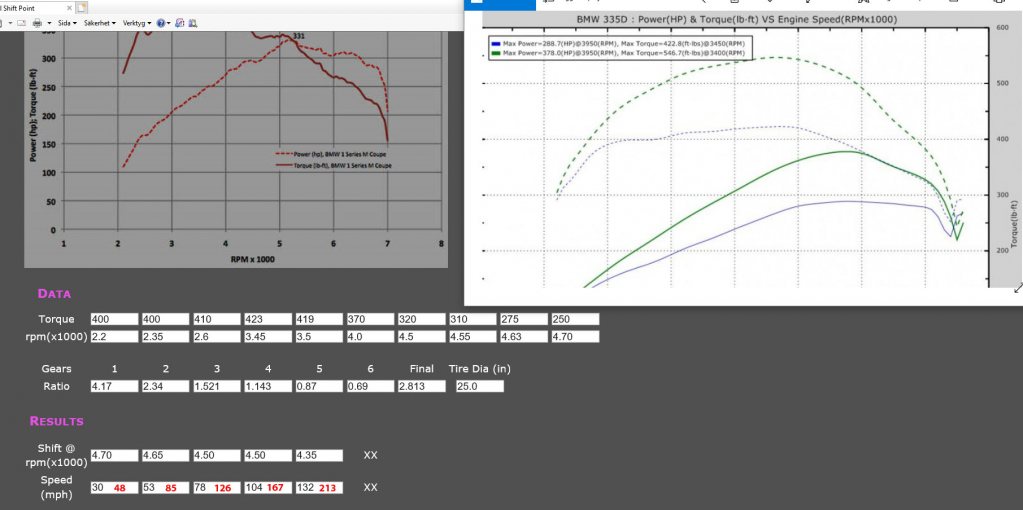1023x510 pixels.
Task: Focus gear 1 ratio field 4.17
Action: pos(115,386)
